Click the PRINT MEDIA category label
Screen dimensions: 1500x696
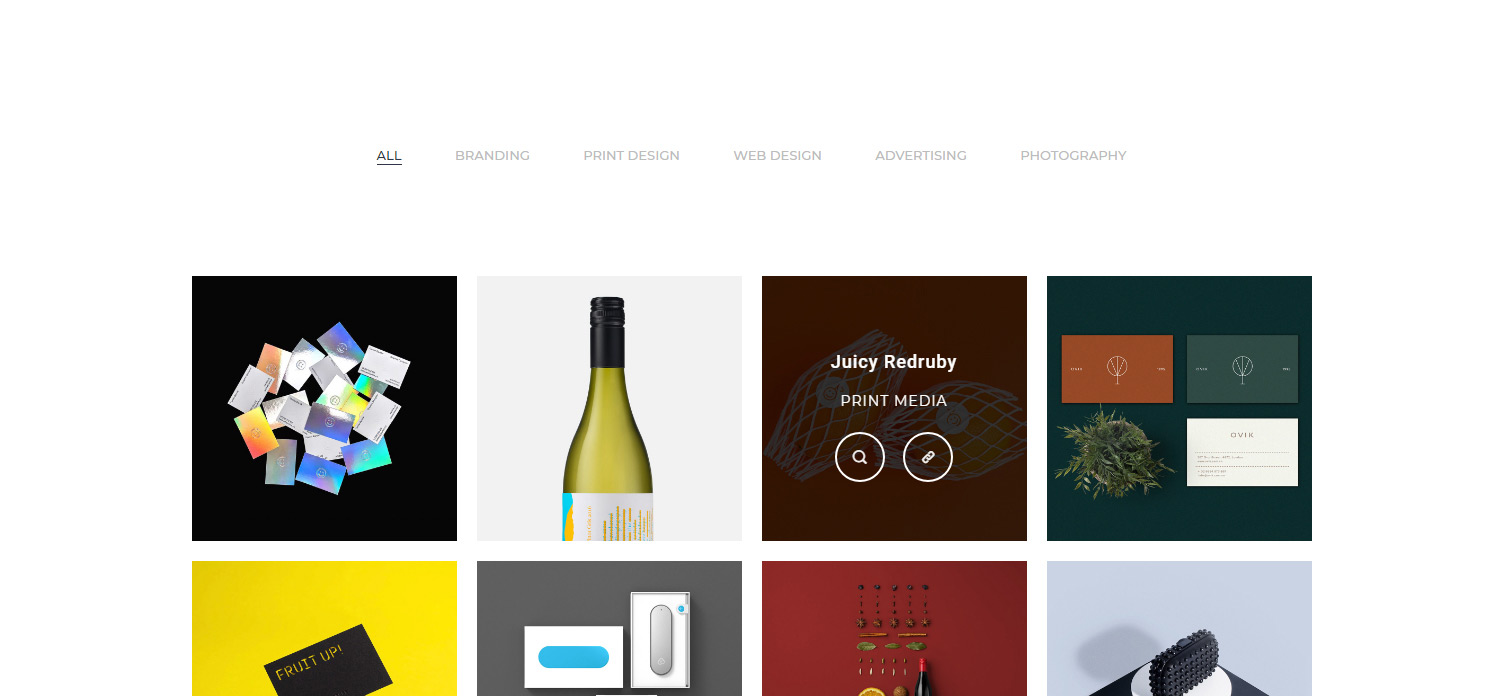click(894, 401)
